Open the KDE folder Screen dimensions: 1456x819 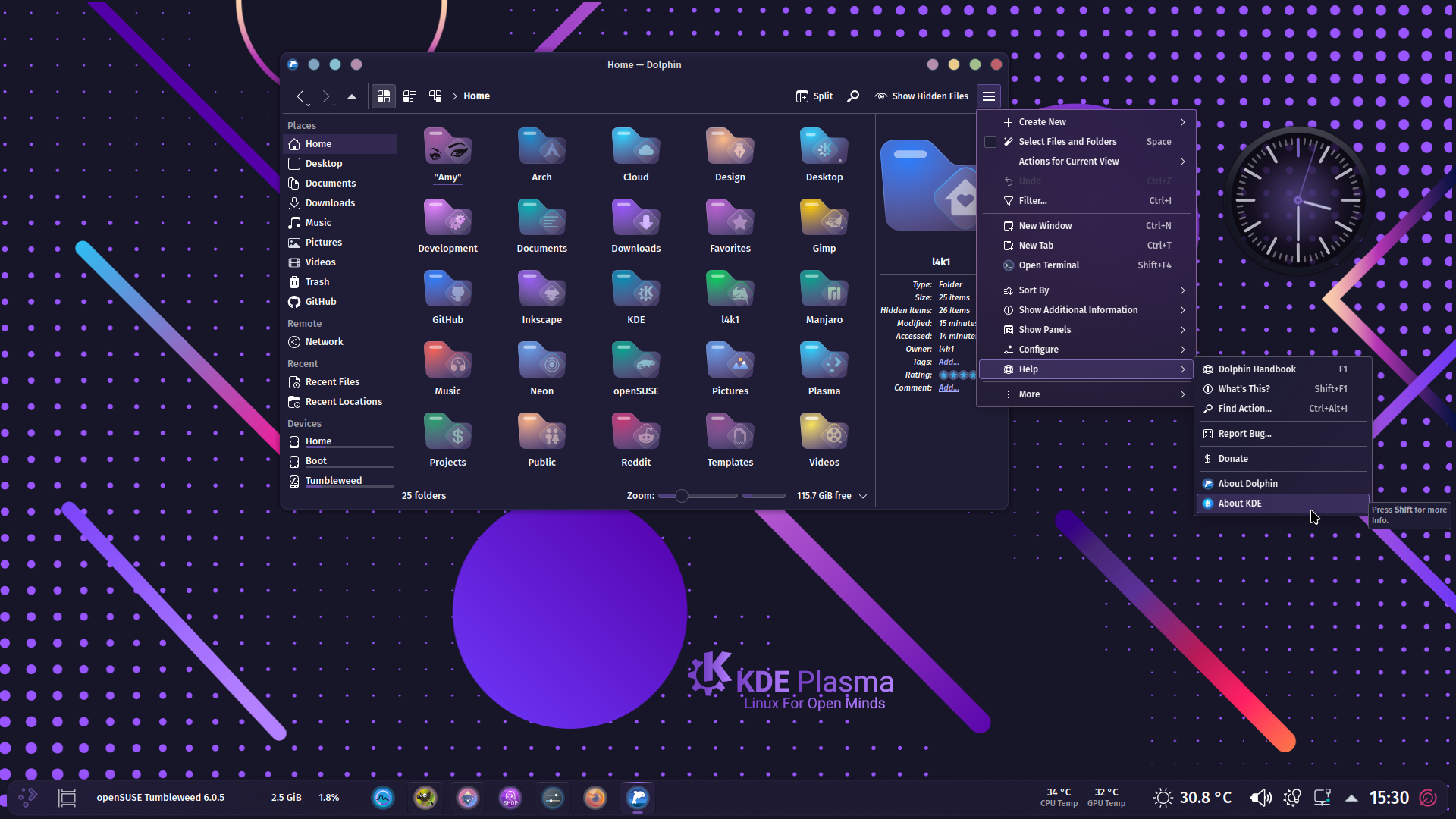point(635,298)
